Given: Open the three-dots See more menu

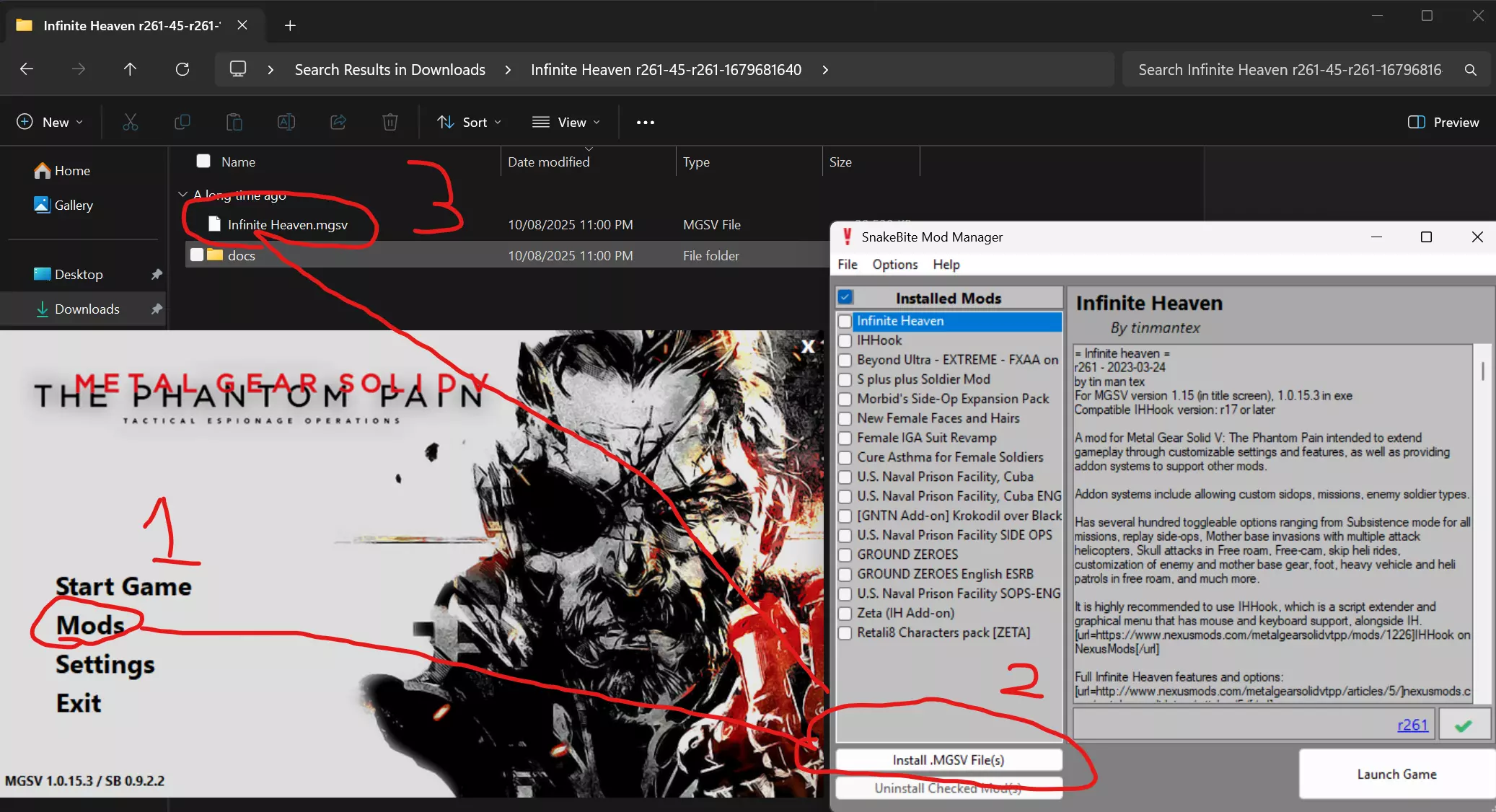Looking at the screenshot, I should (645, 122).
